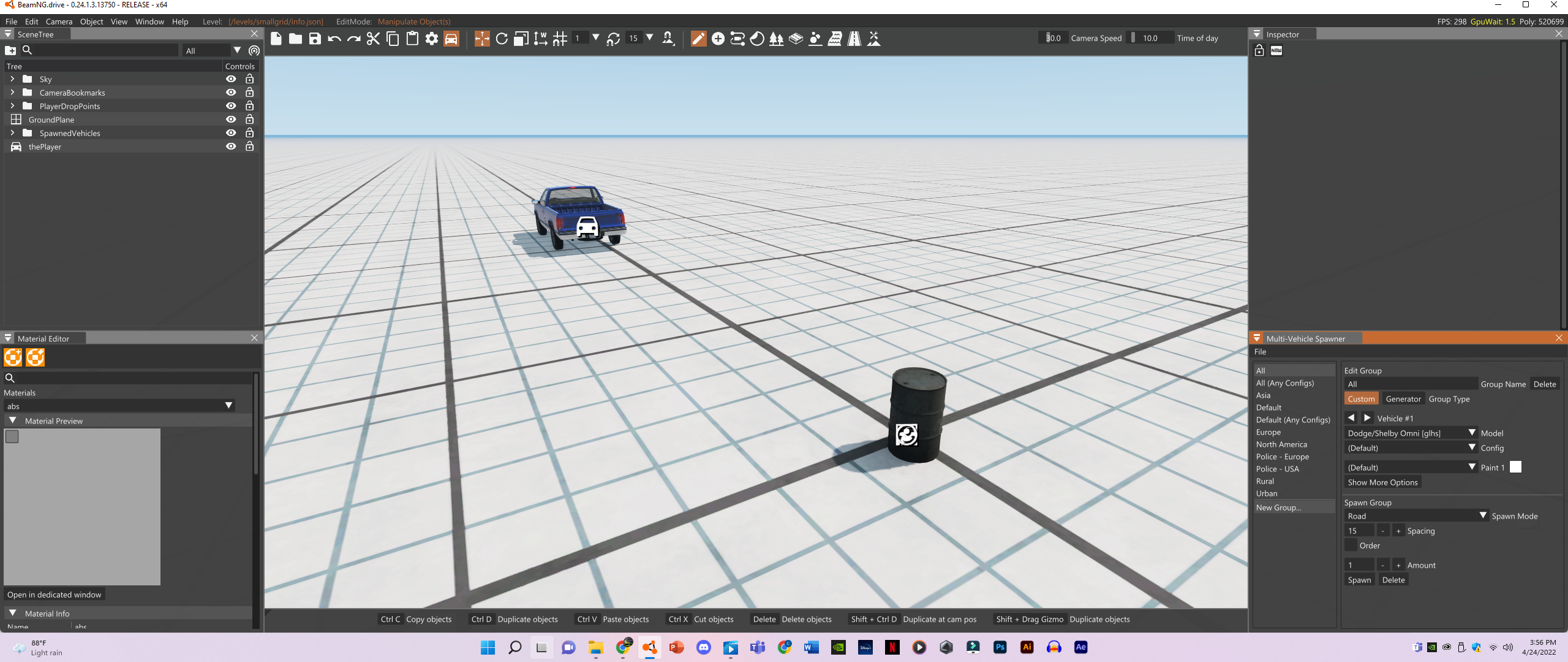Open the Camera Path editor tool
The width and height of the screenshot is (1568, 662).
pos(737,39)
